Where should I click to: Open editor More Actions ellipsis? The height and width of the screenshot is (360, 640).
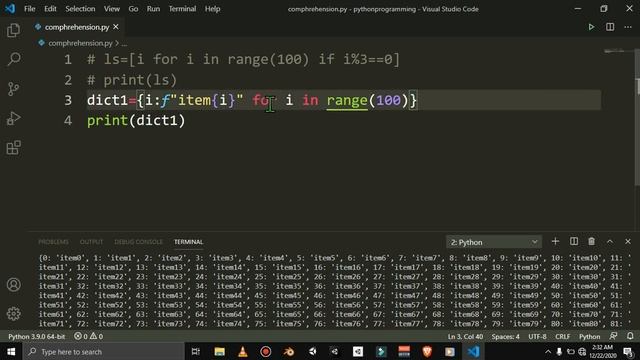pyautogui.click(x=628, y=27)
